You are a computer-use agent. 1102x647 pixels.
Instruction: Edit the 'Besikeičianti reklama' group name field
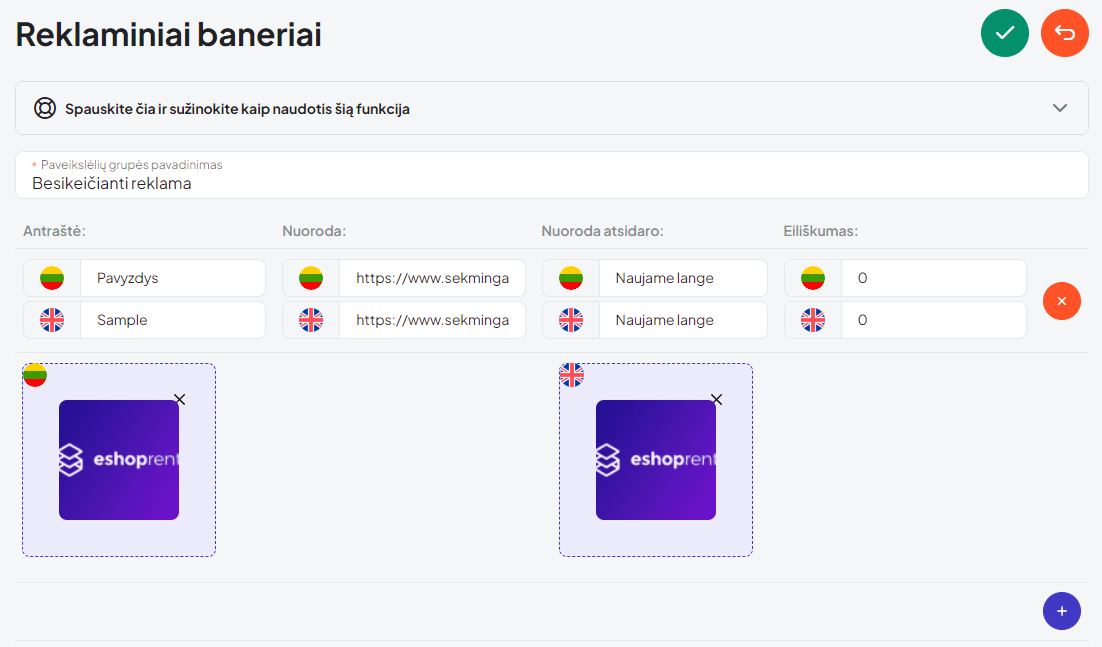coord(552,175)
